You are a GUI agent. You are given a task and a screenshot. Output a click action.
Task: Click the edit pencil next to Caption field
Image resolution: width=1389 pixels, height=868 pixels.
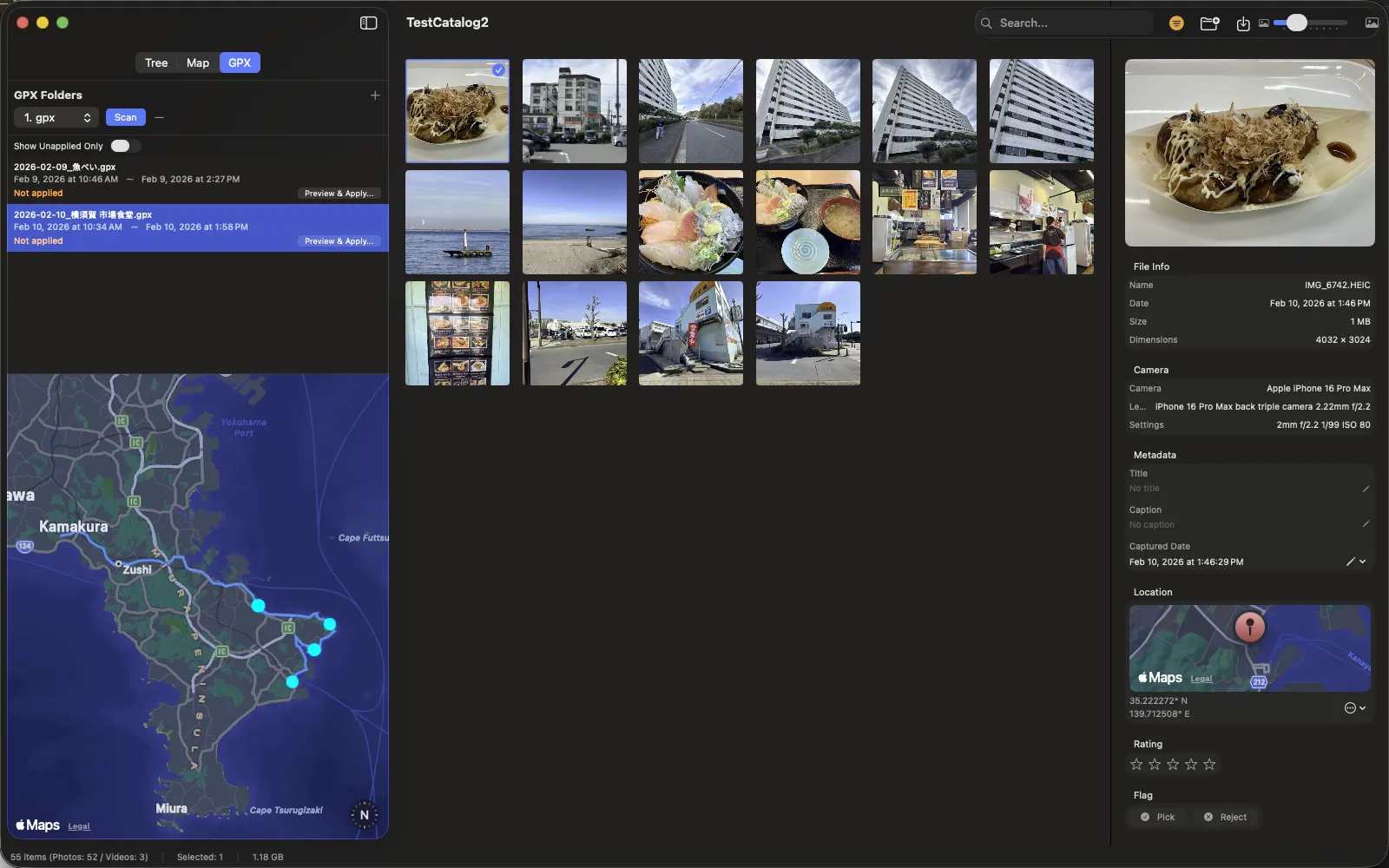click(x=1365, y=524)
